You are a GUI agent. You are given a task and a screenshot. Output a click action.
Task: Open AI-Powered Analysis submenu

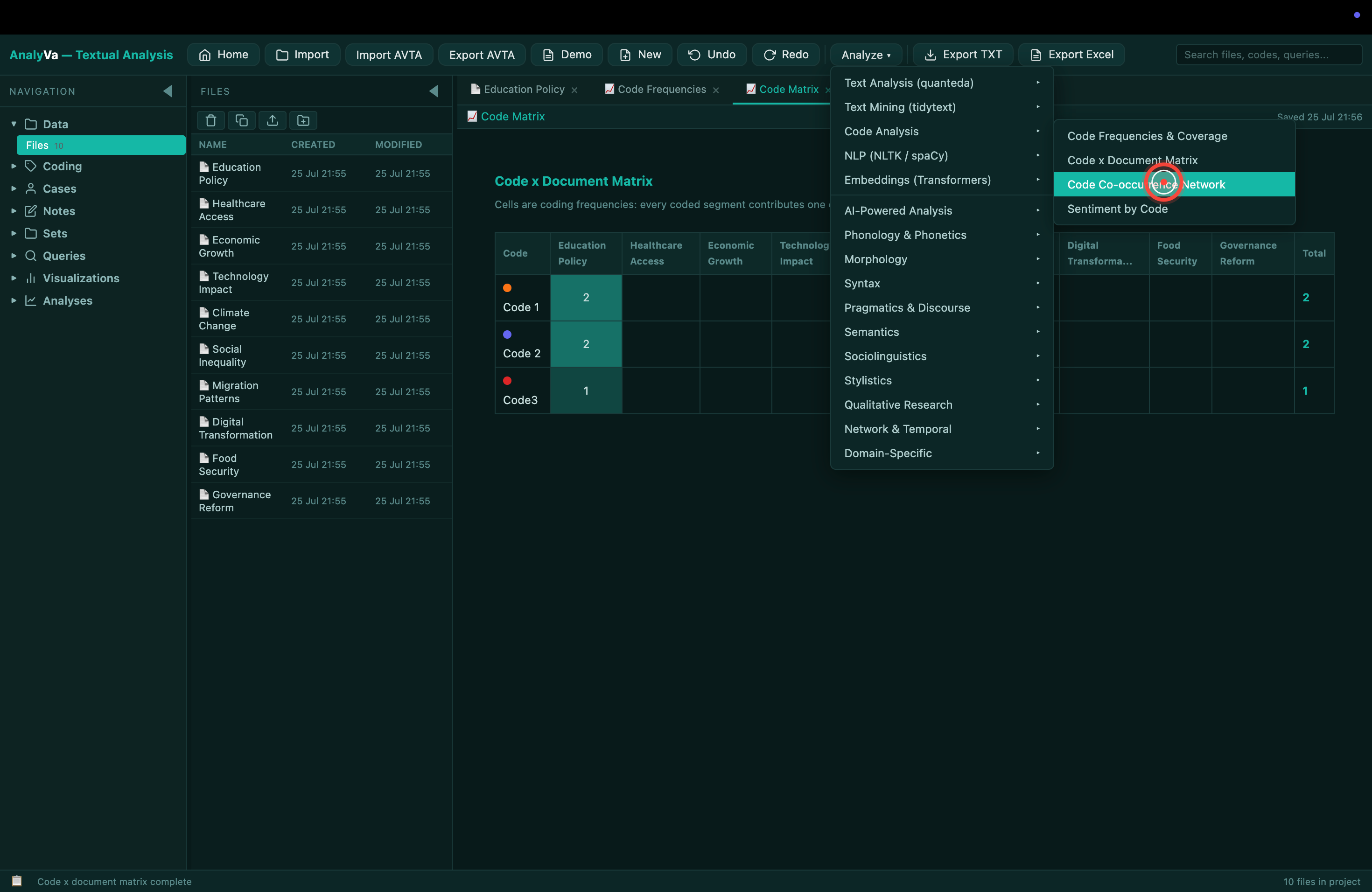click(942, 211)
